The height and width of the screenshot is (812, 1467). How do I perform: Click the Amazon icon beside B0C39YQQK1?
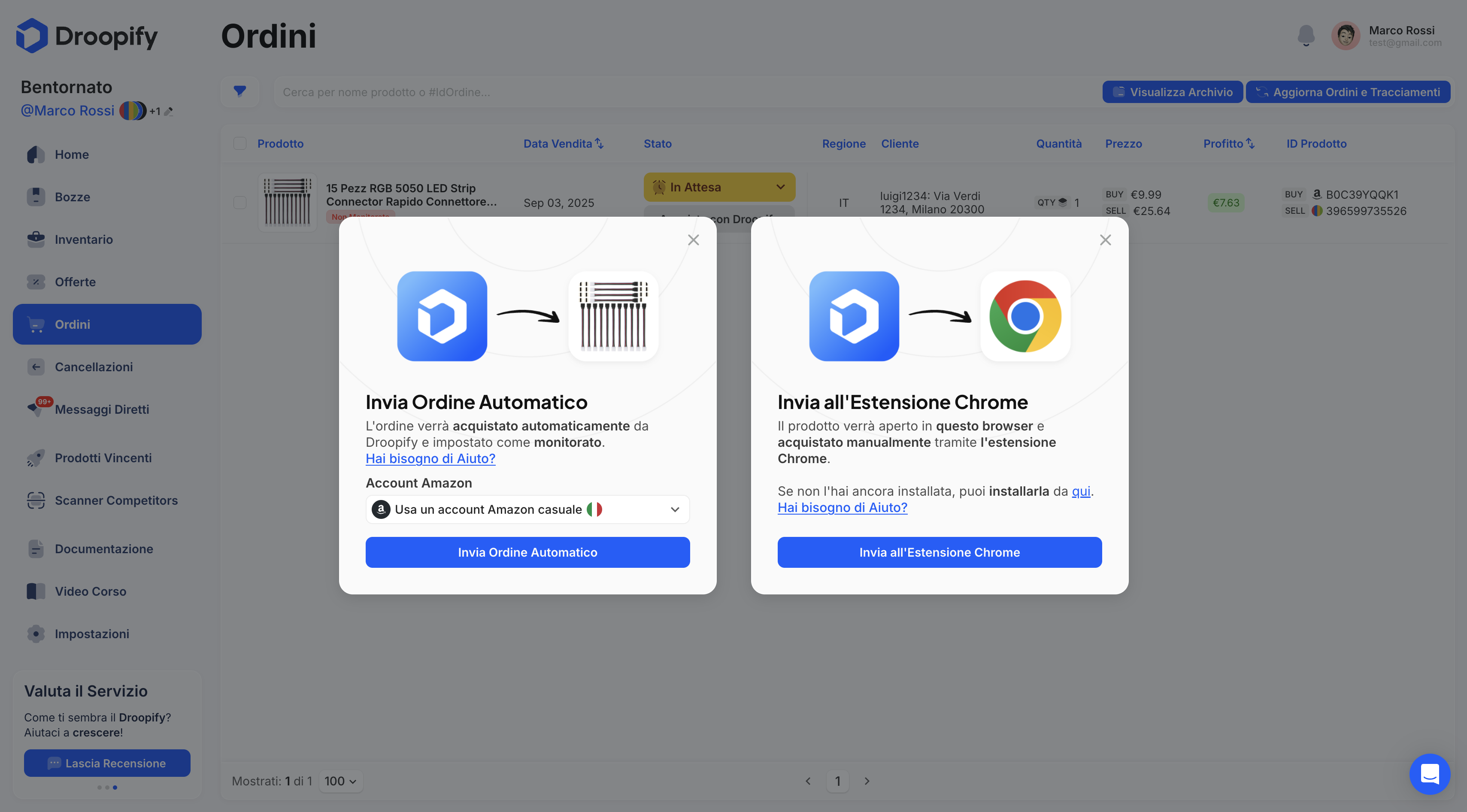pos(1317,194)
